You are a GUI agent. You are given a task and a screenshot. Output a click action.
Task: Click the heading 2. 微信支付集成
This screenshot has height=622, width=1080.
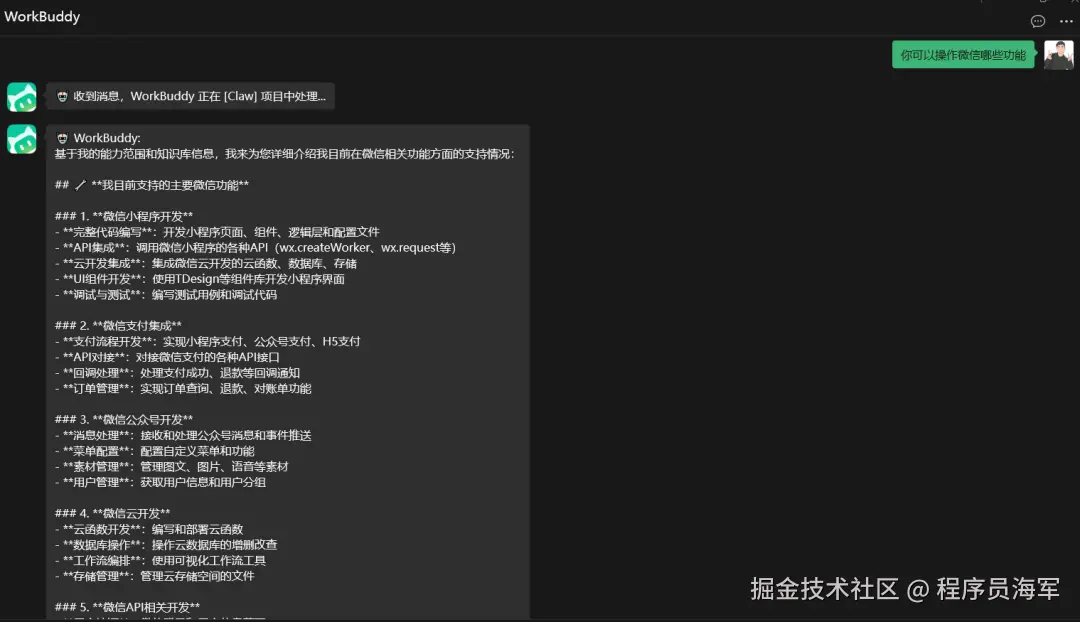[118, 326]
